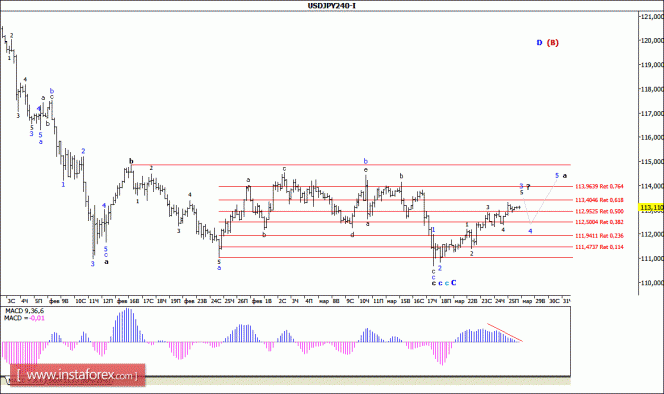Image resolution: width=664 pixels, height=394 pixels.
Task: Select the 113,4046 Ret 0,618 level label
Action: point(599,200)
